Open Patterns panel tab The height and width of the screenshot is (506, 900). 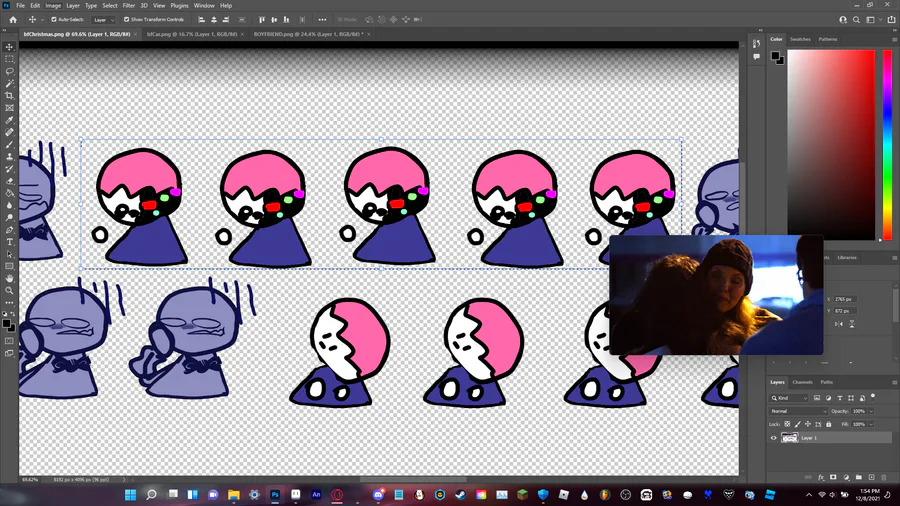click(828, 40)
